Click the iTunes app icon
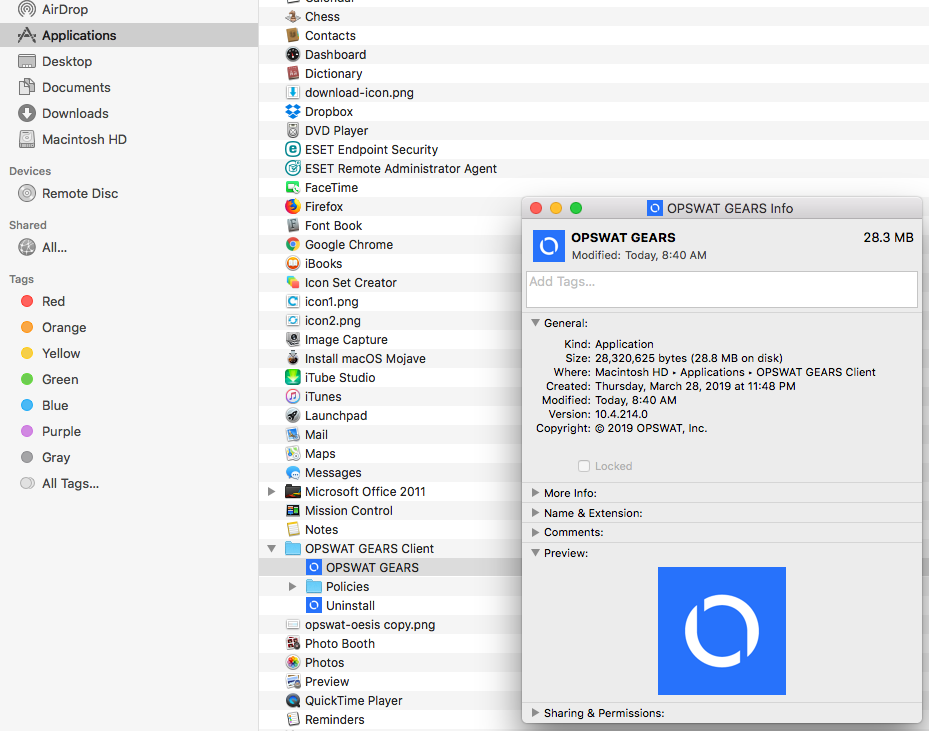This screenshot has width=929, height=731. click(x=293, y=396)
